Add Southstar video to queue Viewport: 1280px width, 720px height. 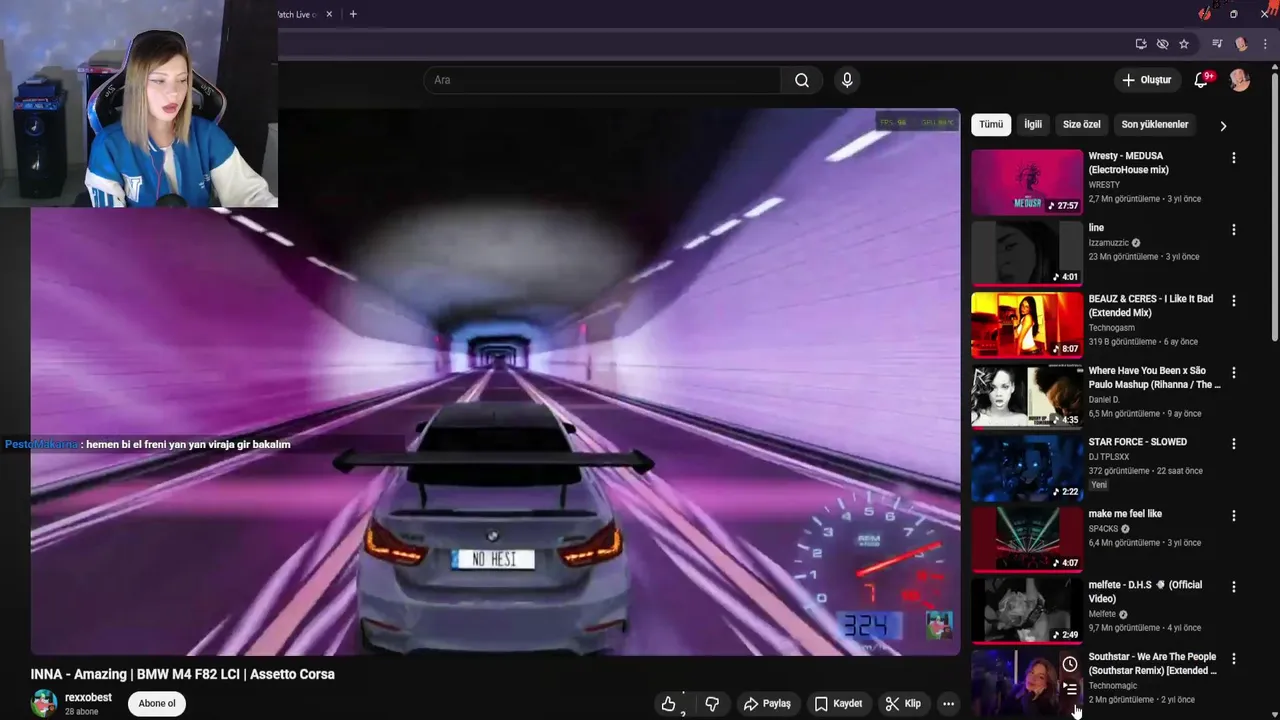pyautogui.click(x=1070, y=689)
